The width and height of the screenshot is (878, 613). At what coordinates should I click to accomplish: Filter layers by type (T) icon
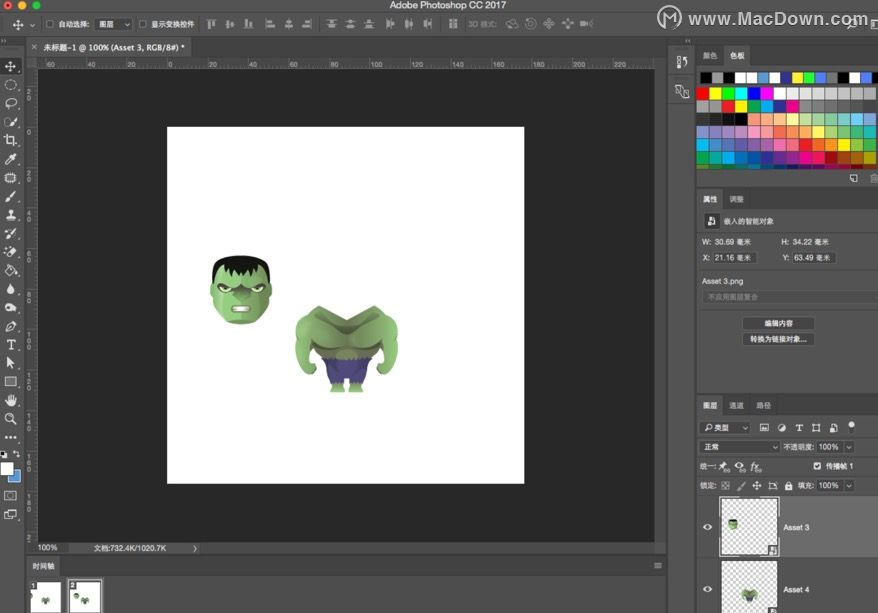pos(799,428)
